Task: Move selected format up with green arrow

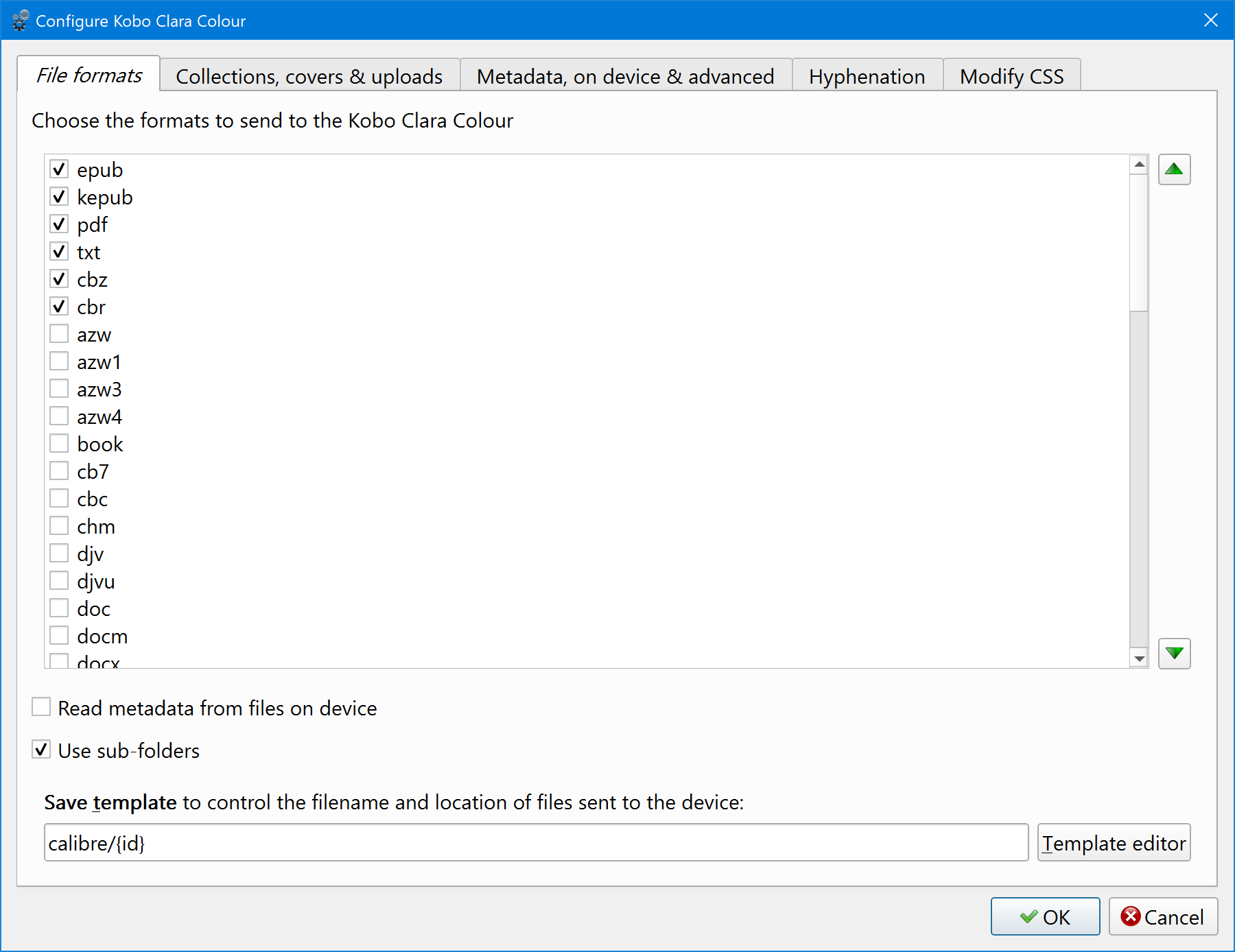Action: [1174, 169]
